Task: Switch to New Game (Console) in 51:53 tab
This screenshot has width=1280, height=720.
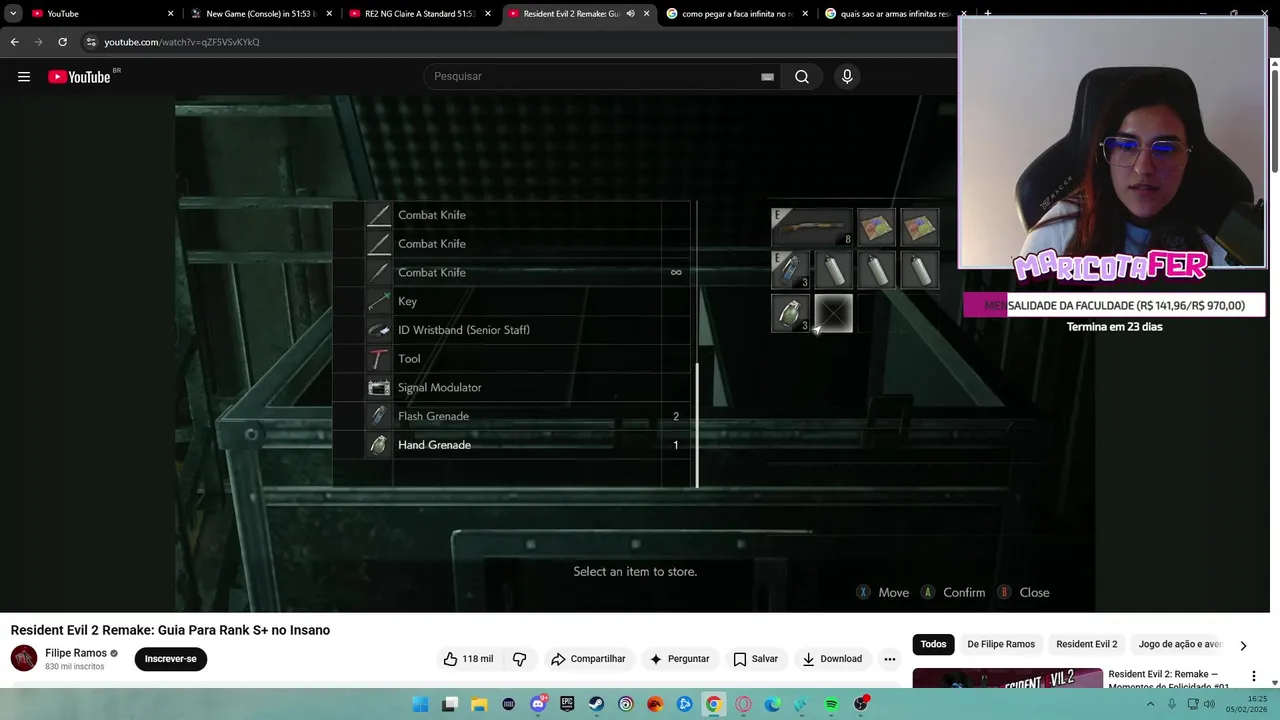Action: click(x=258, y=14)
